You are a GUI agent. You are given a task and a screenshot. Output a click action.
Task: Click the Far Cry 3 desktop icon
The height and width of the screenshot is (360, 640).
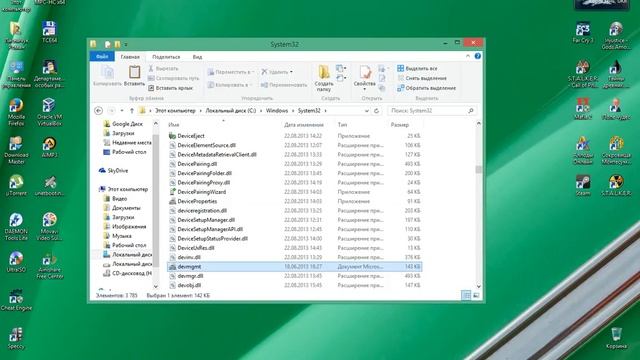[x=582, y=33]
